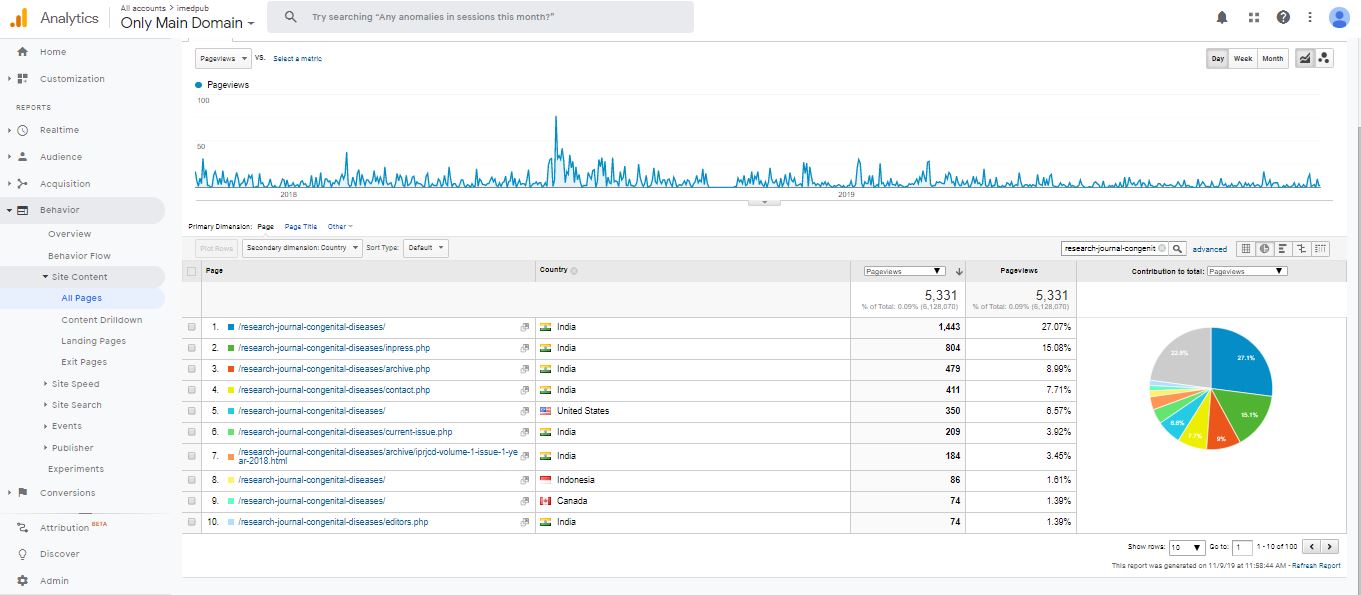1361x595 pixels.
Task: Check the box for row 1 India
Action: [192, 327]
